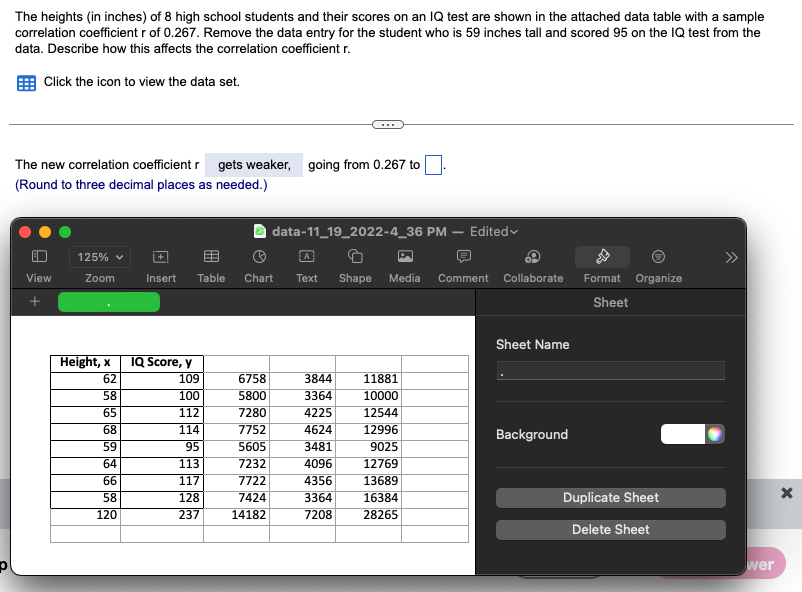Add a new sheet with plus button
This screenshot has width=802, height=592.
tap(35, 301)
